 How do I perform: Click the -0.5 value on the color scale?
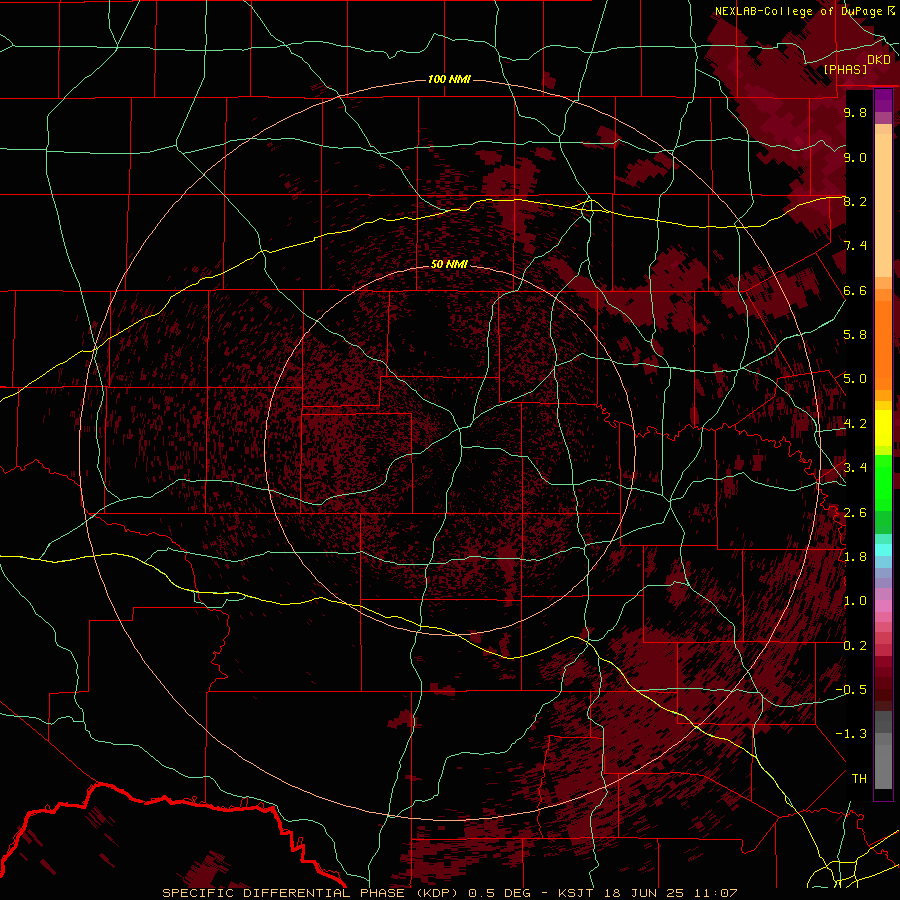(851, 690)
